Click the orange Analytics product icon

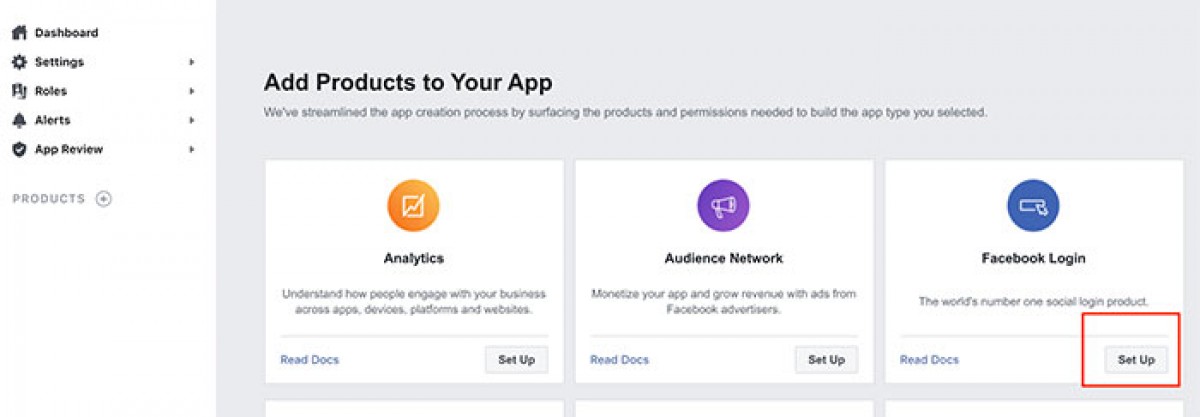(x=413, y=207)
